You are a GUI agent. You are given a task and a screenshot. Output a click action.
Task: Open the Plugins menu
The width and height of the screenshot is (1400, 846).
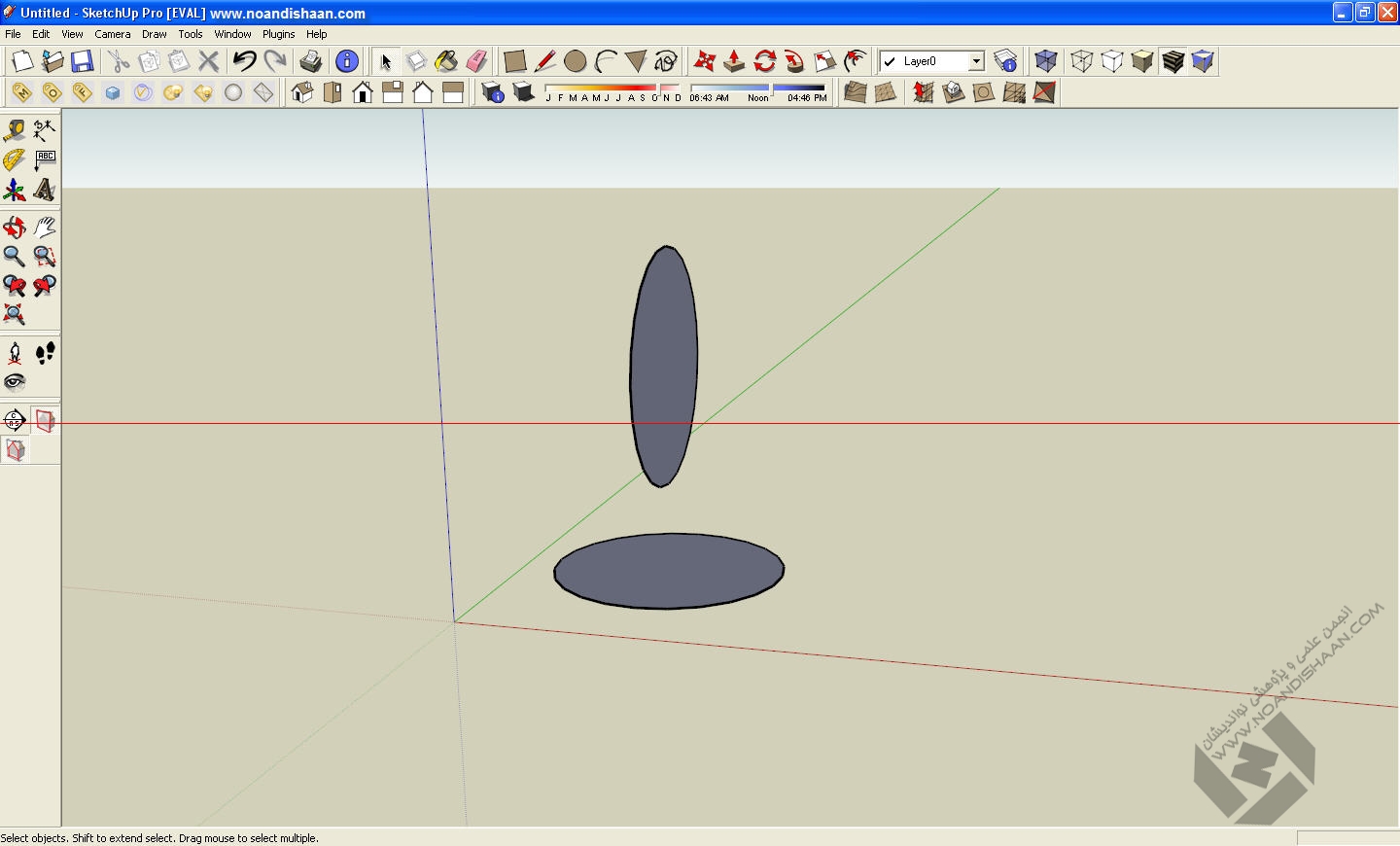(x=278, y=34)
